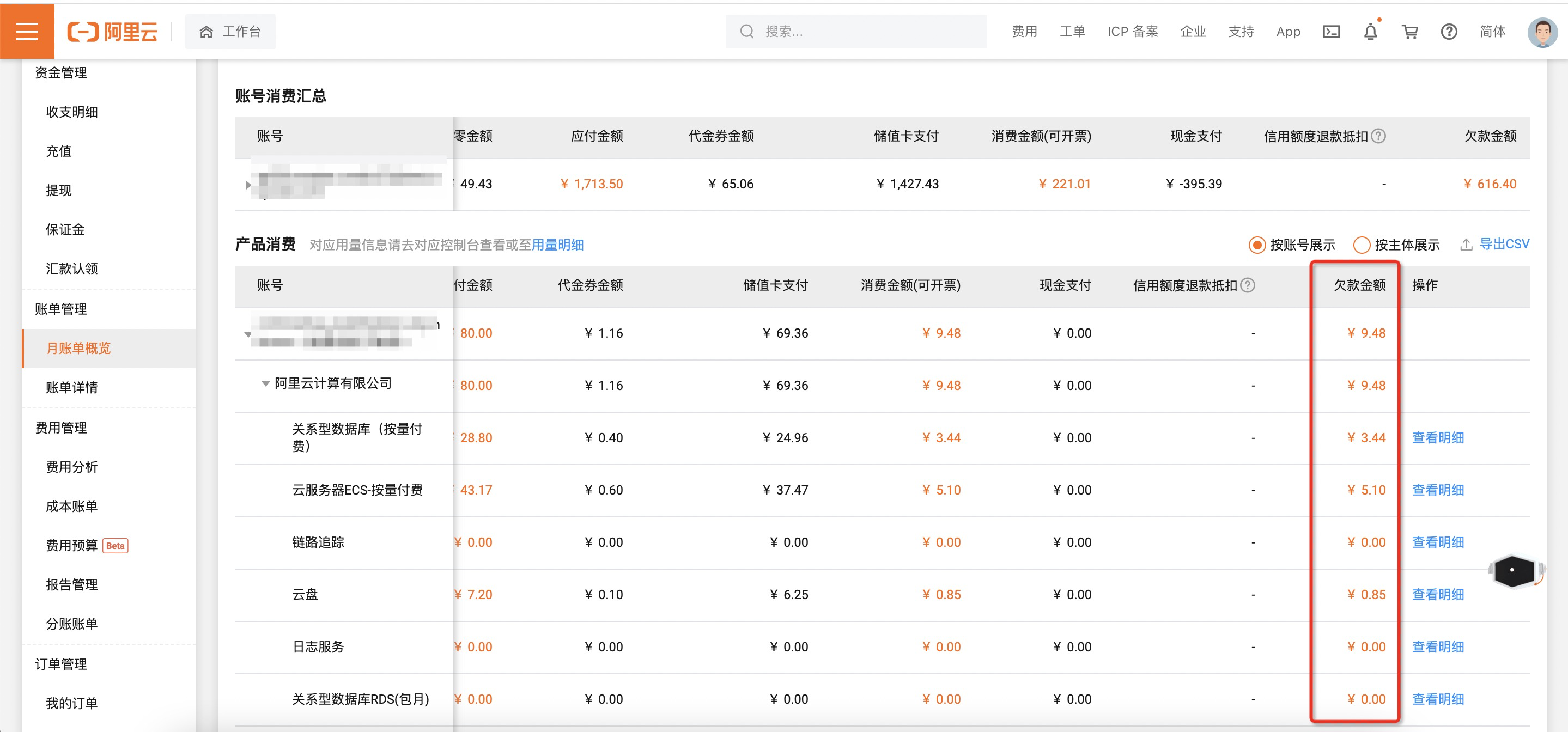Click the 资金管理 section heading
Screen dimensions: 1568x732
pos(61,72)
